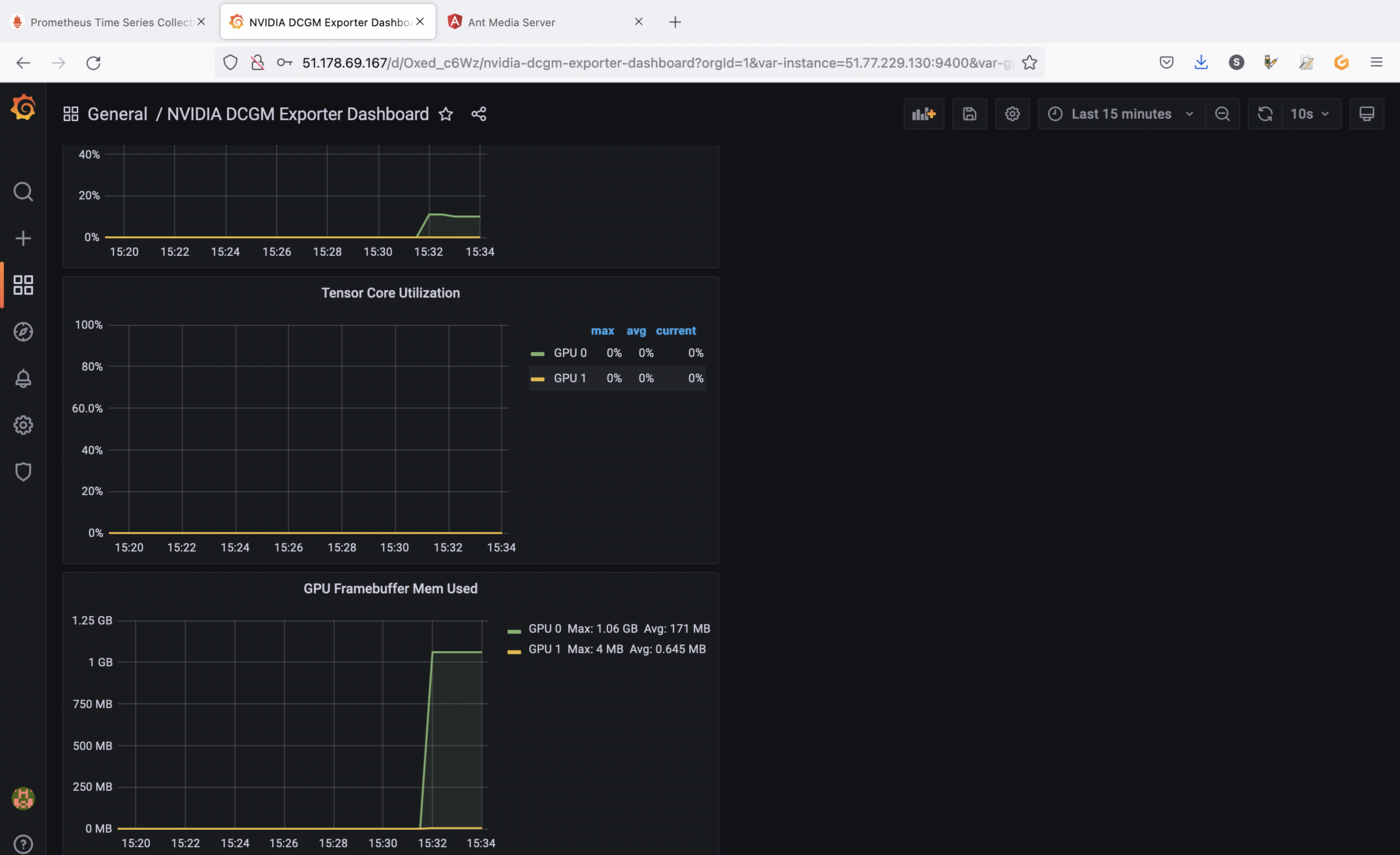
Task: Expand the browser menu
Action: tap(1377, 62)
